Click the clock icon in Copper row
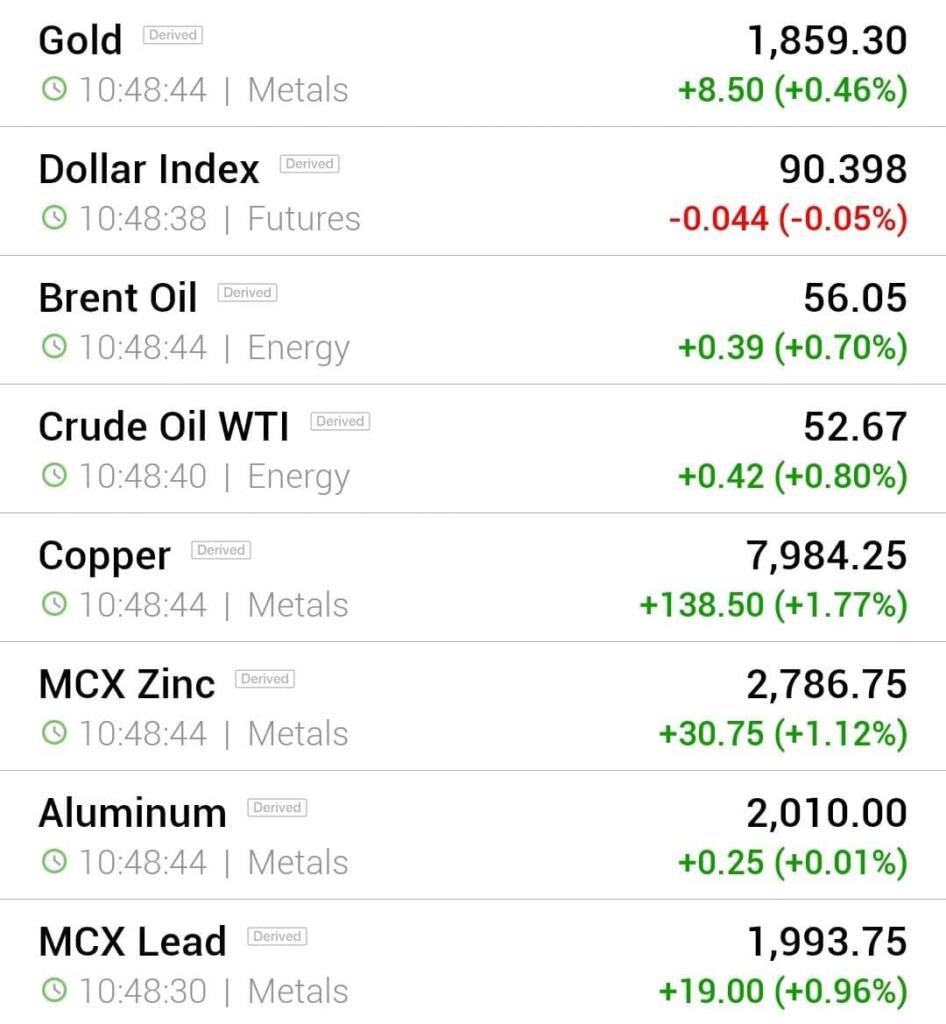The image size is (946, 1024). click(x=54, y=603)
